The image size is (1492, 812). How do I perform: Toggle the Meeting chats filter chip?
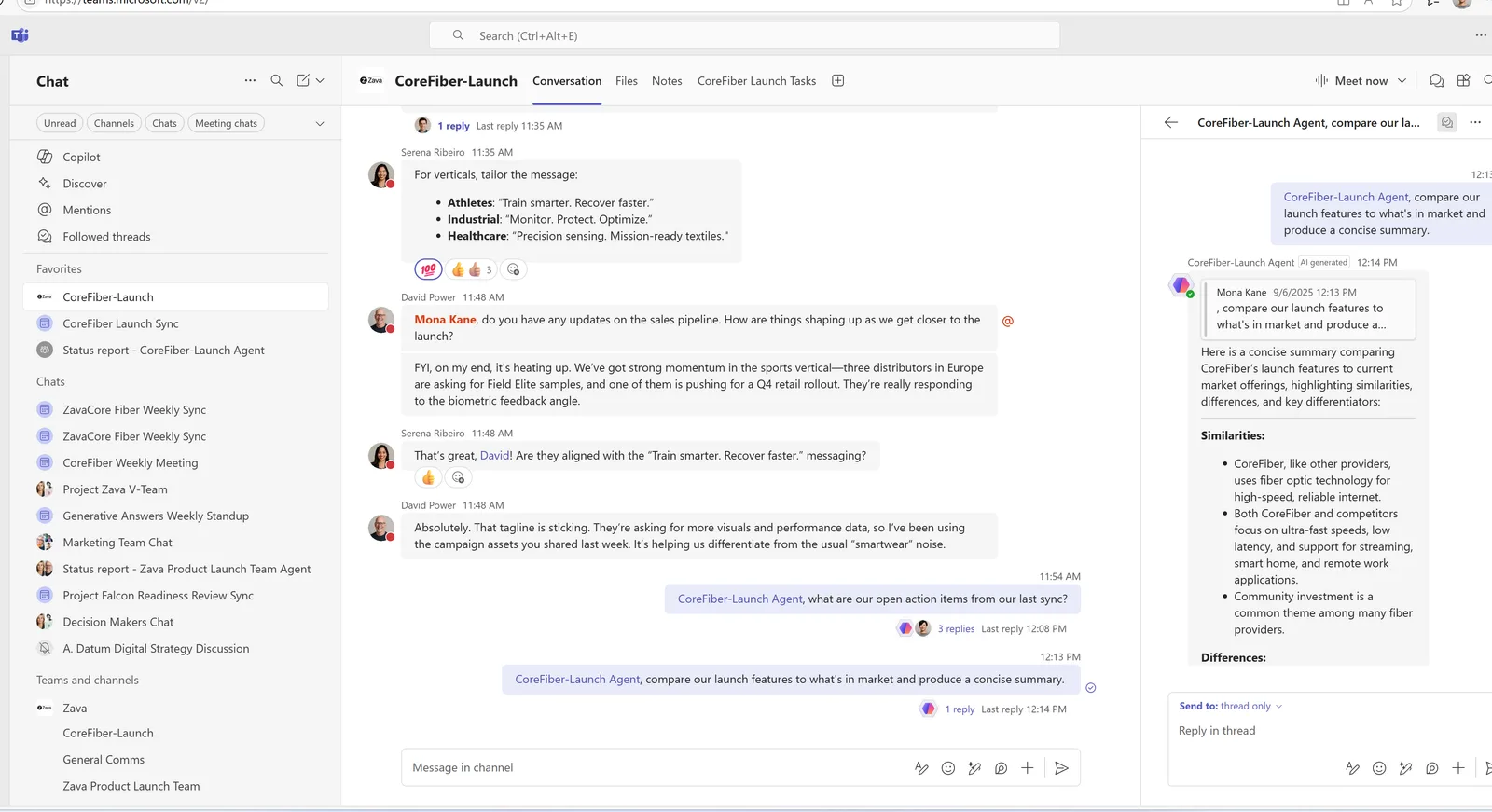(x=226, y=123)
